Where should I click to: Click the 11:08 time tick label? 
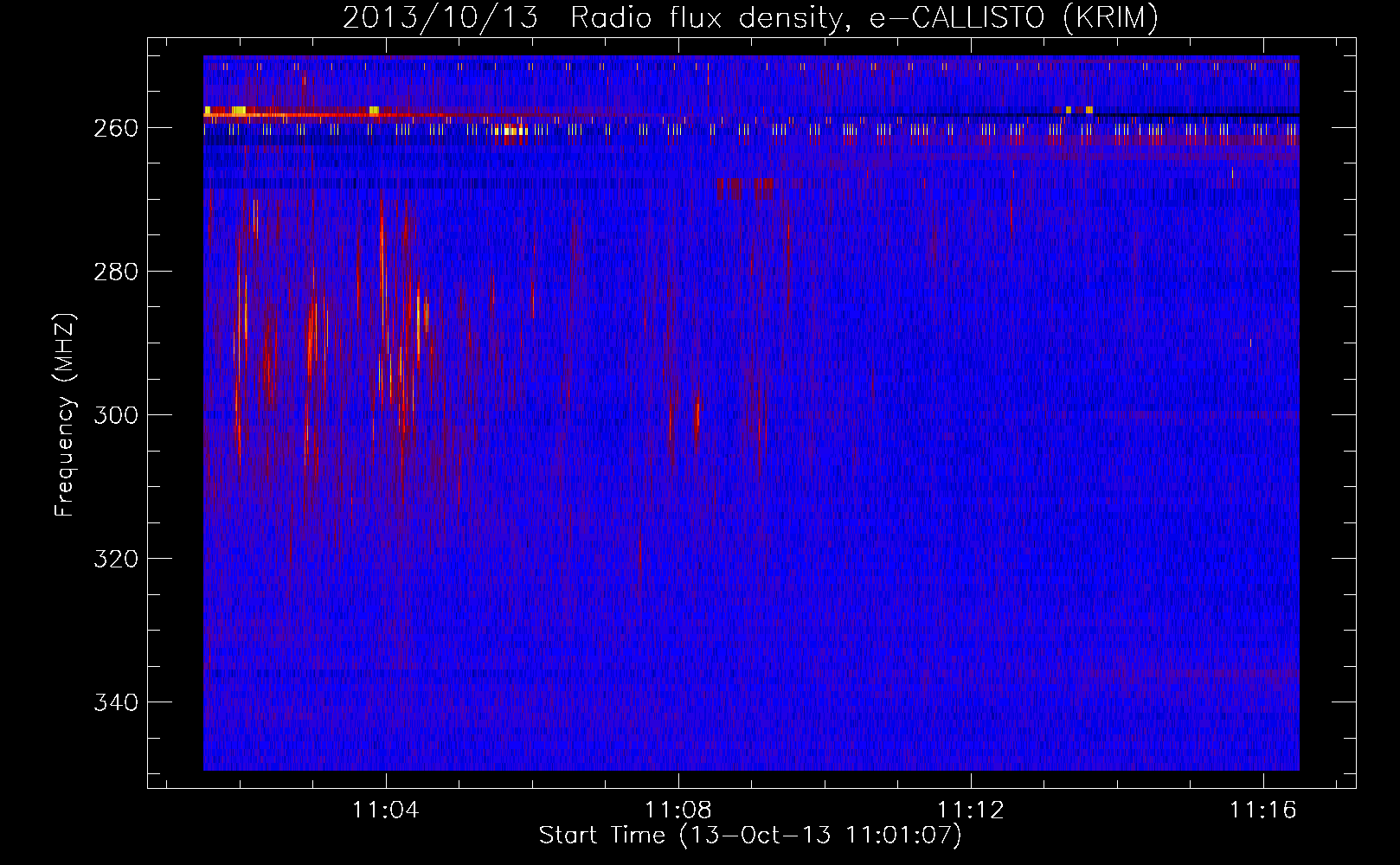pos(678,810)
